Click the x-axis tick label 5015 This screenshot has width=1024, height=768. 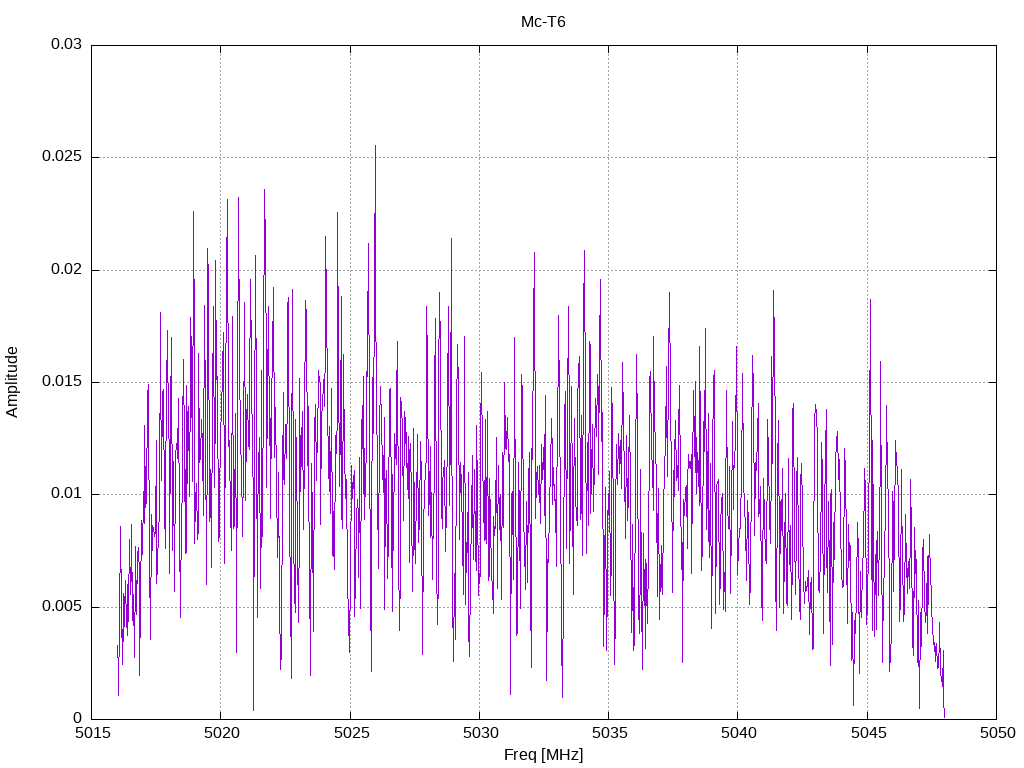coord(93,733)
